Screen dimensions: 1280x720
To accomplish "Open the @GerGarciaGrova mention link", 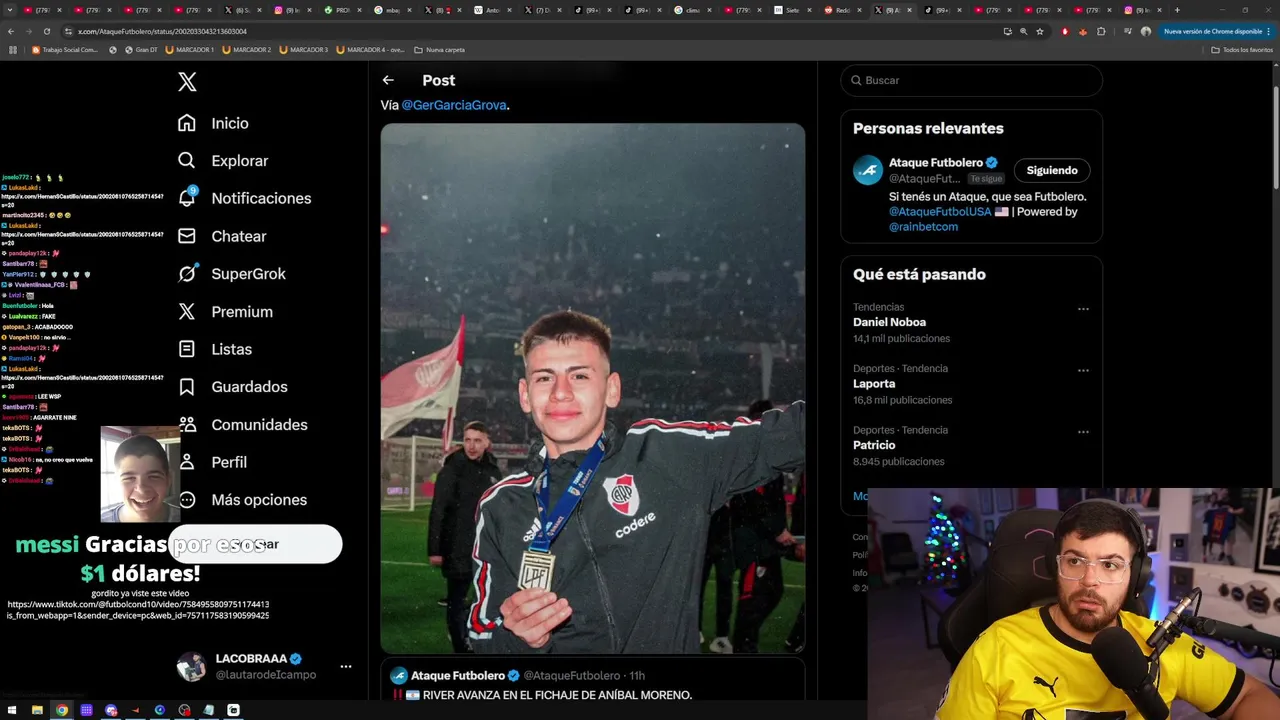I will tap(454, 105).
